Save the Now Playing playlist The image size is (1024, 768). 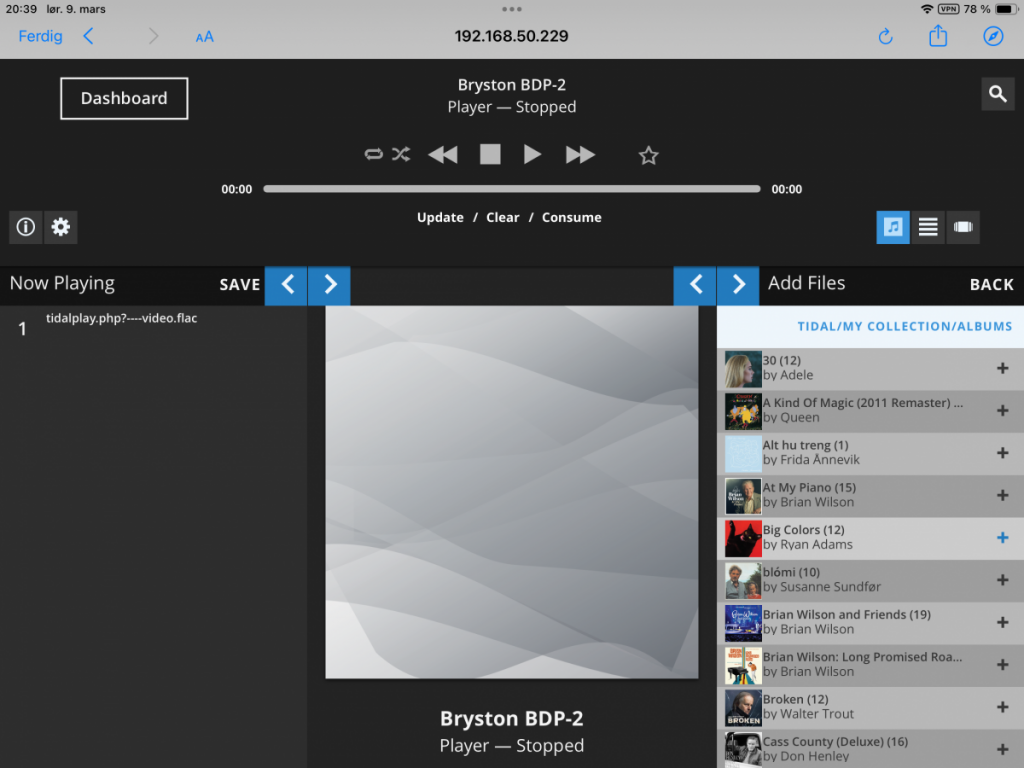pyautogui.click(x=240, y=285)
